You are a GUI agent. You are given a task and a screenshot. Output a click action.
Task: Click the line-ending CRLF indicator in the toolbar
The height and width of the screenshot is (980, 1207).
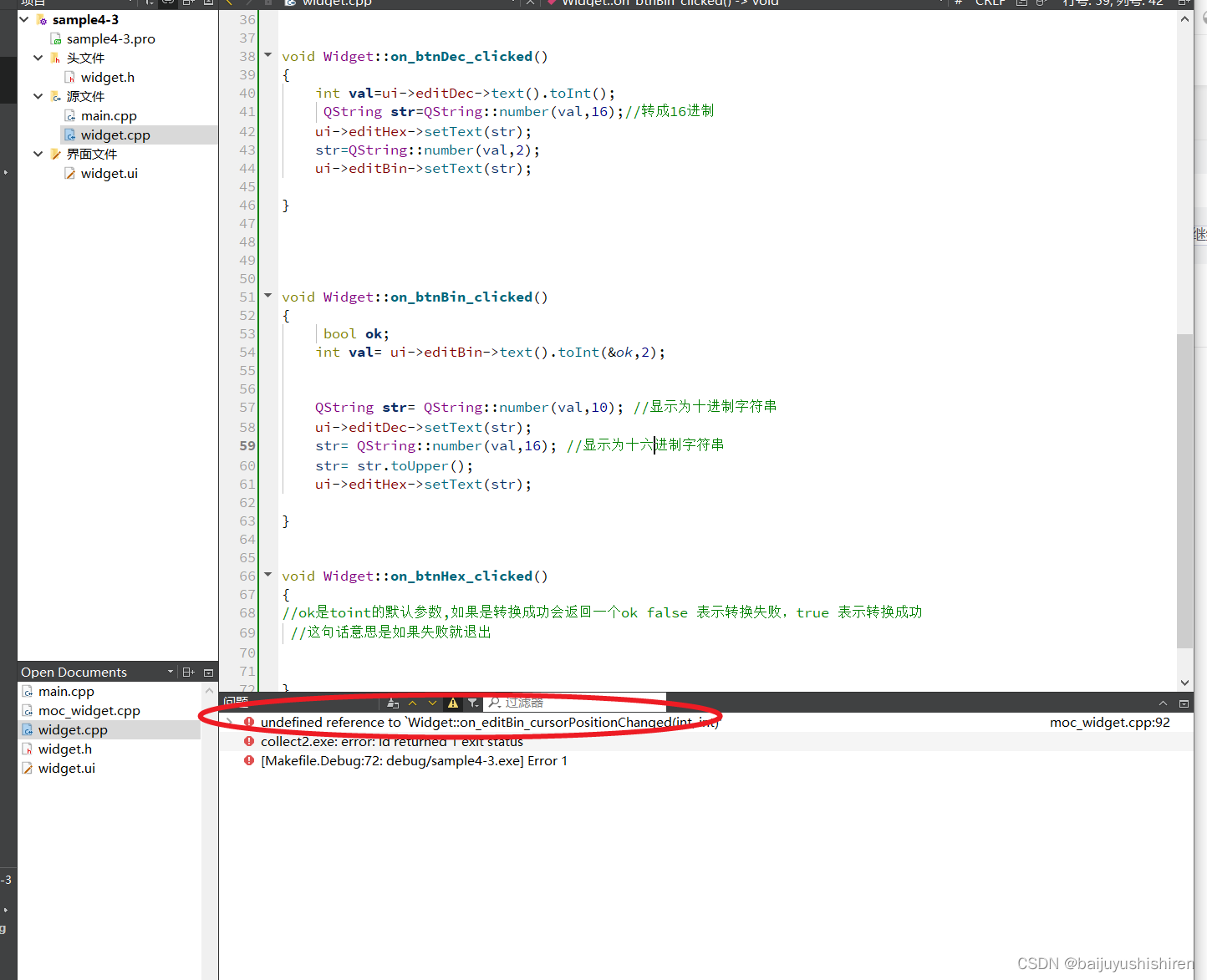(991, 3)
